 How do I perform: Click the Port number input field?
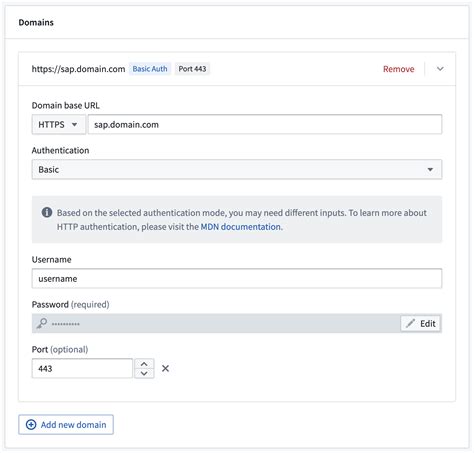click(x=82, y=368)
